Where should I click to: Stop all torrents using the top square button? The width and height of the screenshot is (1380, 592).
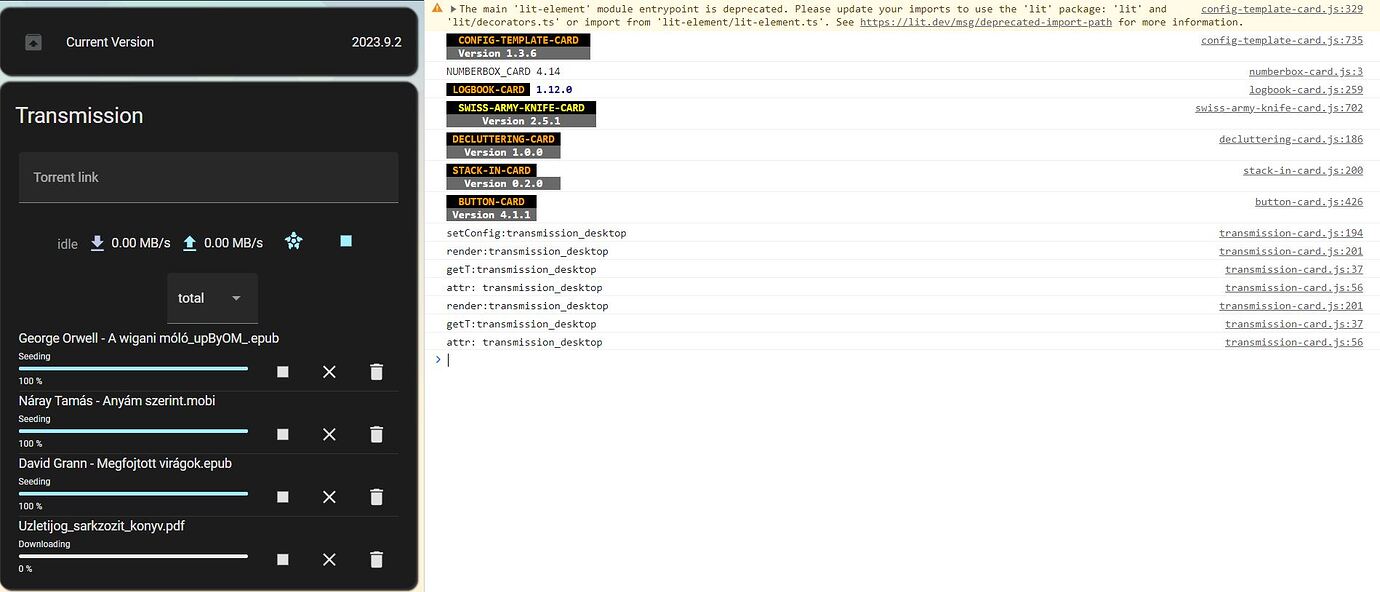click(346, 241)
